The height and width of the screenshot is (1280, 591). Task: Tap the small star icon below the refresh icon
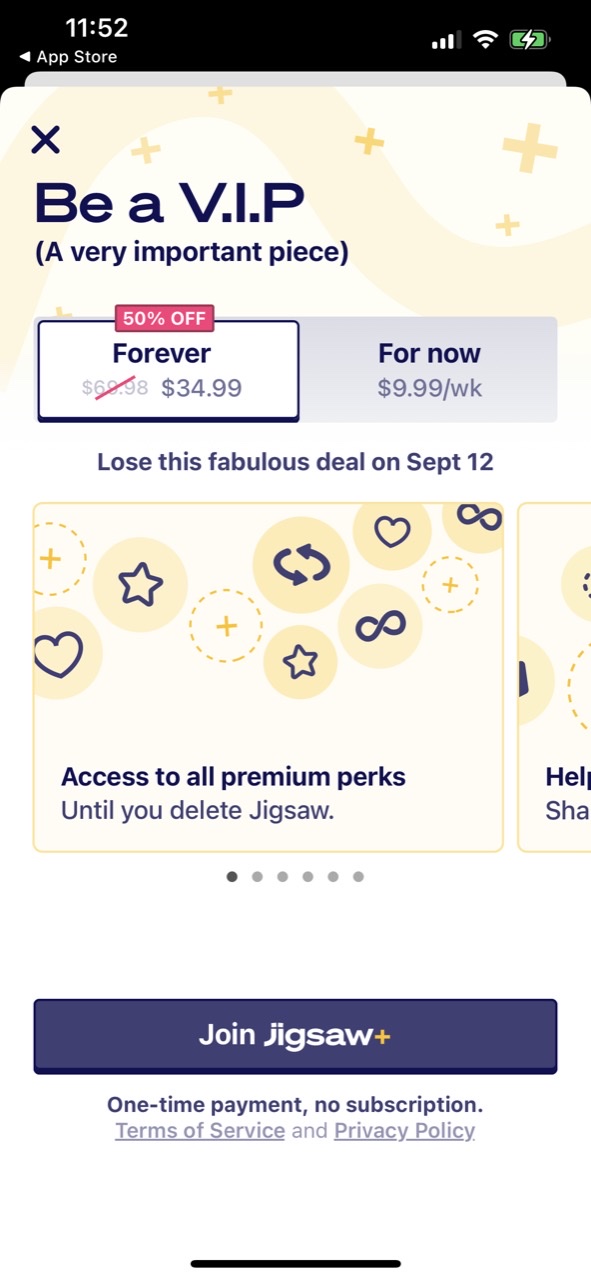(x=300, y=661)
